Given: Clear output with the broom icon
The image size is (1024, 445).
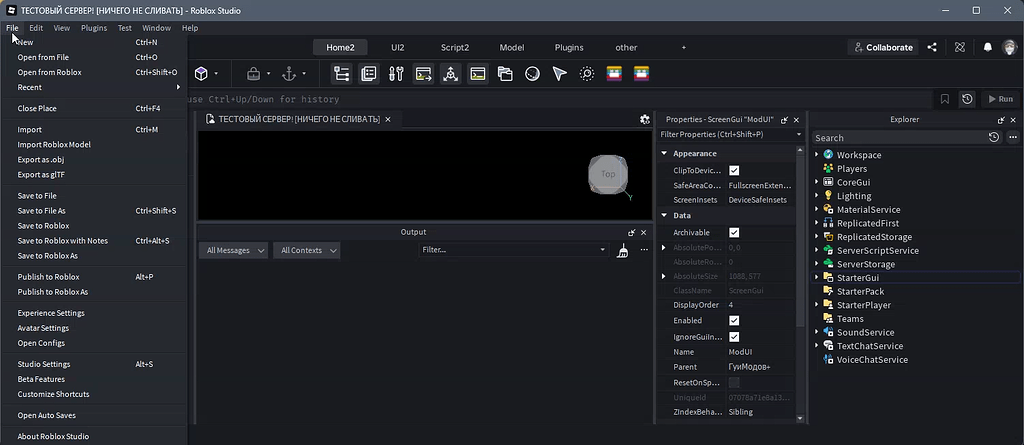Looking at the screenshot, I should point(622,250).
